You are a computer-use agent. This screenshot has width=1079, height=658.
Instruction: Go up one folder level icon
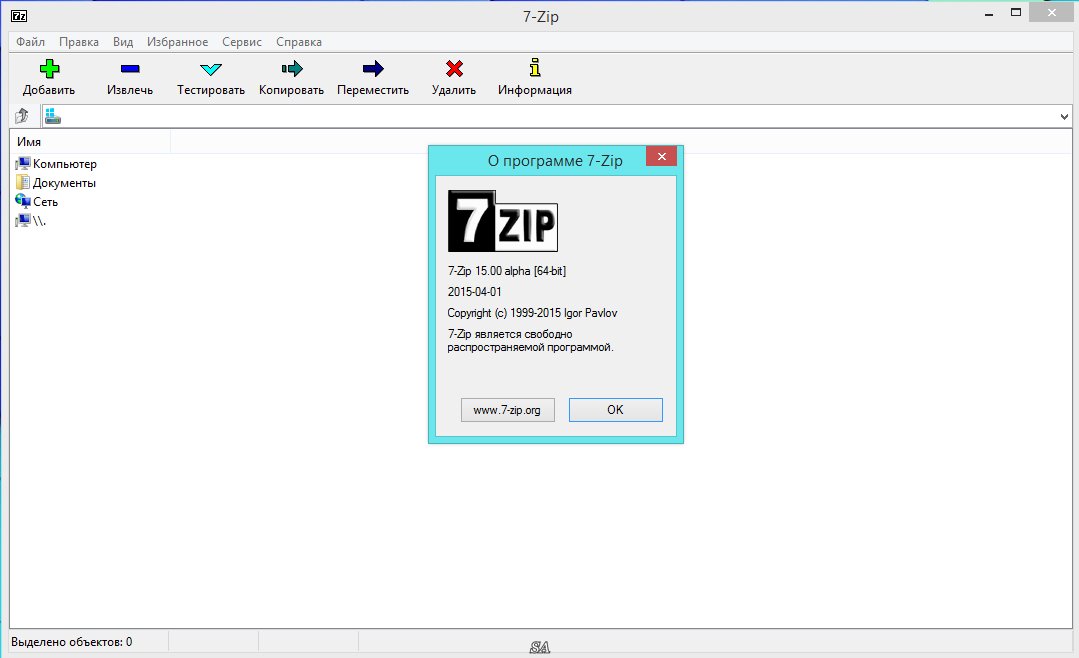(22, 116)
